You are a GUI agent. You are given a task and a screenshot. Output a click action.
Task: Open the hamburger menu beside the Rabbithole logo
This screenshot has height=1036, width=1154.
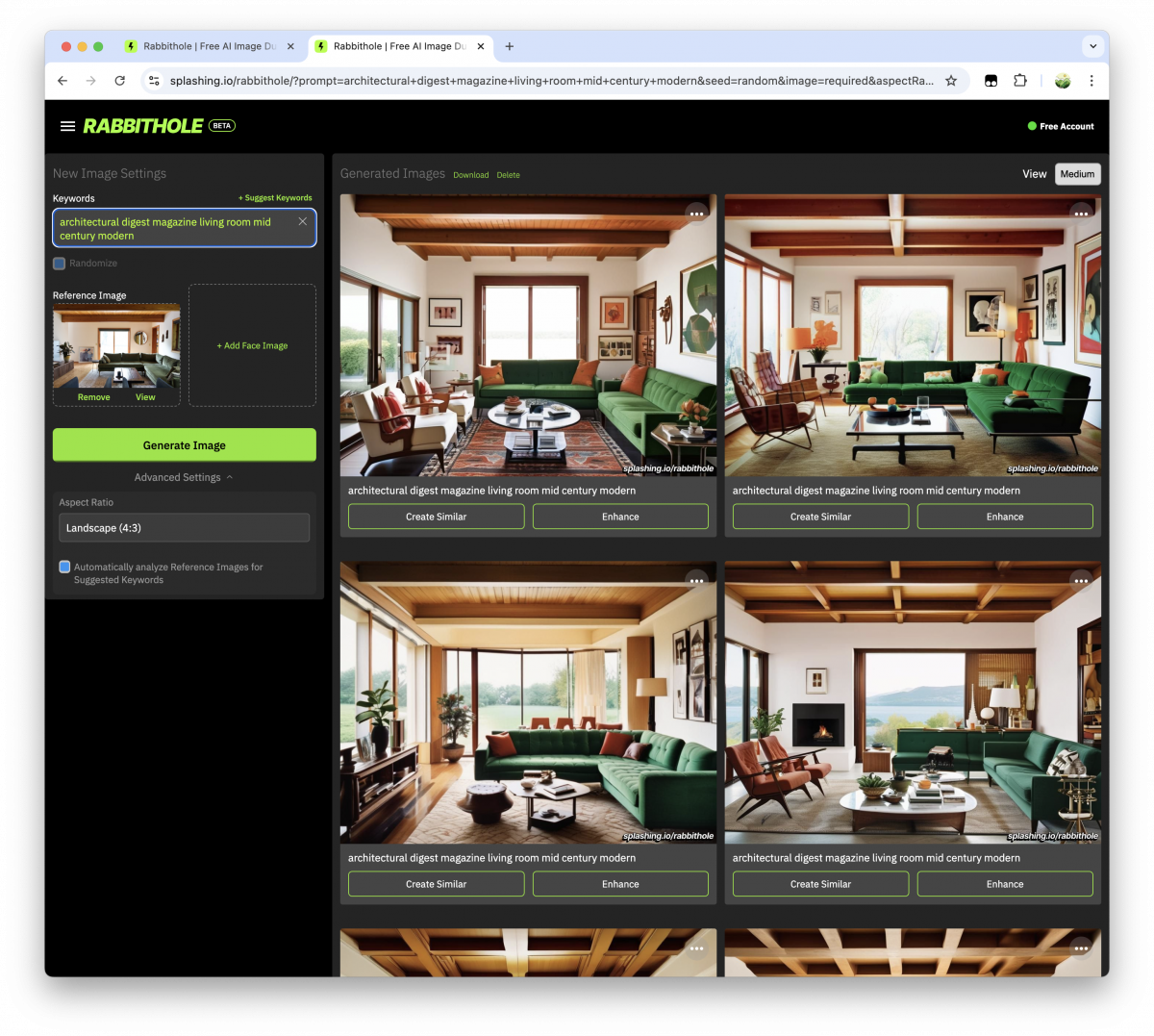click(67, 126)
